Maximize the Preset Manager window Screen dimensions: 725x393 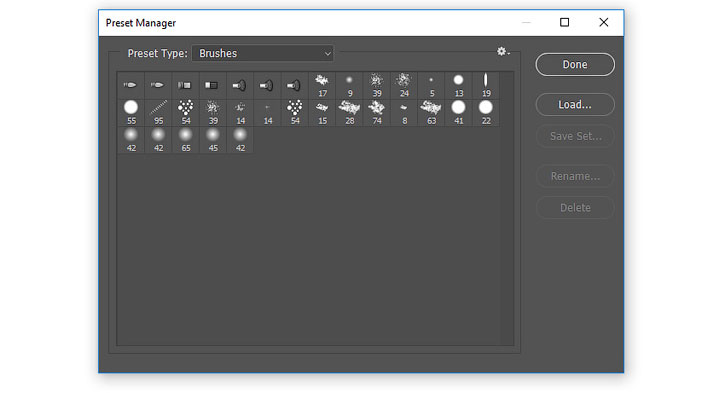tap(564, 22)
